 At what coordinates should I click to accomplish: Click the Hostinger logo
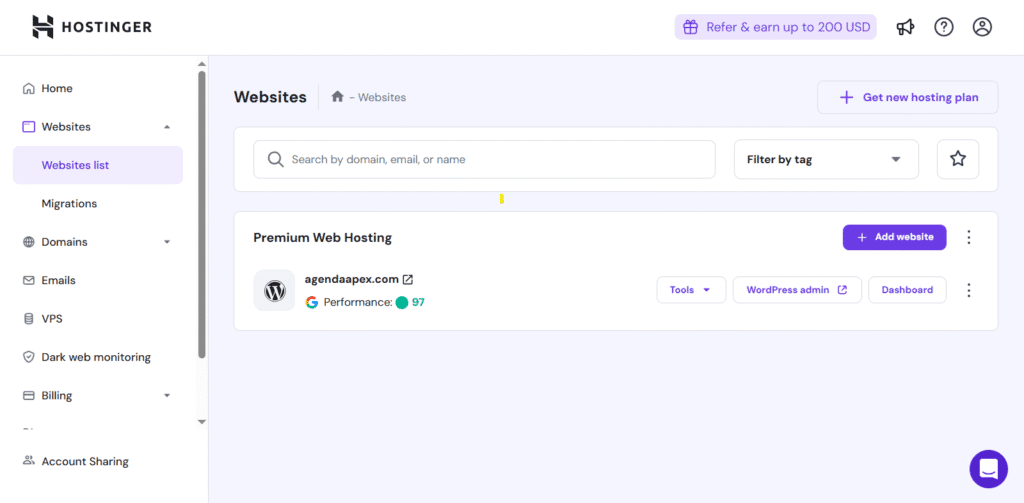pos(92,27)
